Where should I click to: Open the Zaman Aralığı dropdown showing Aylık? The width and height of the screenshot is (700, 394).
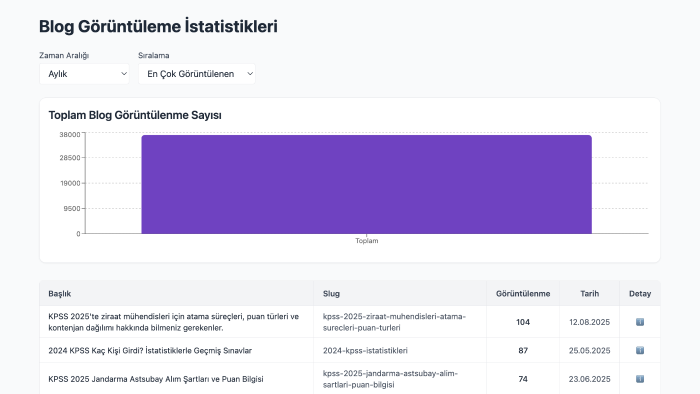[x=84, y=74]
